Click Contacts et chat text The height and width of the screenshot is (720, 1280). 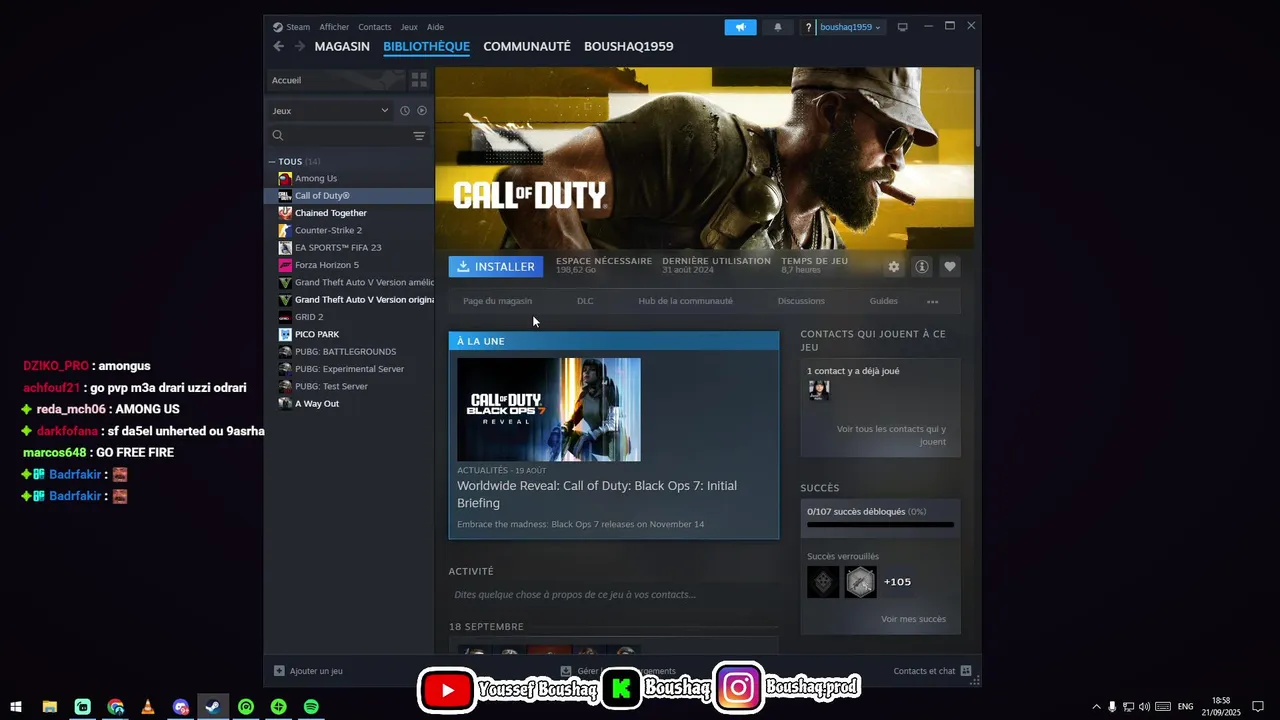(x=924, y=671)
